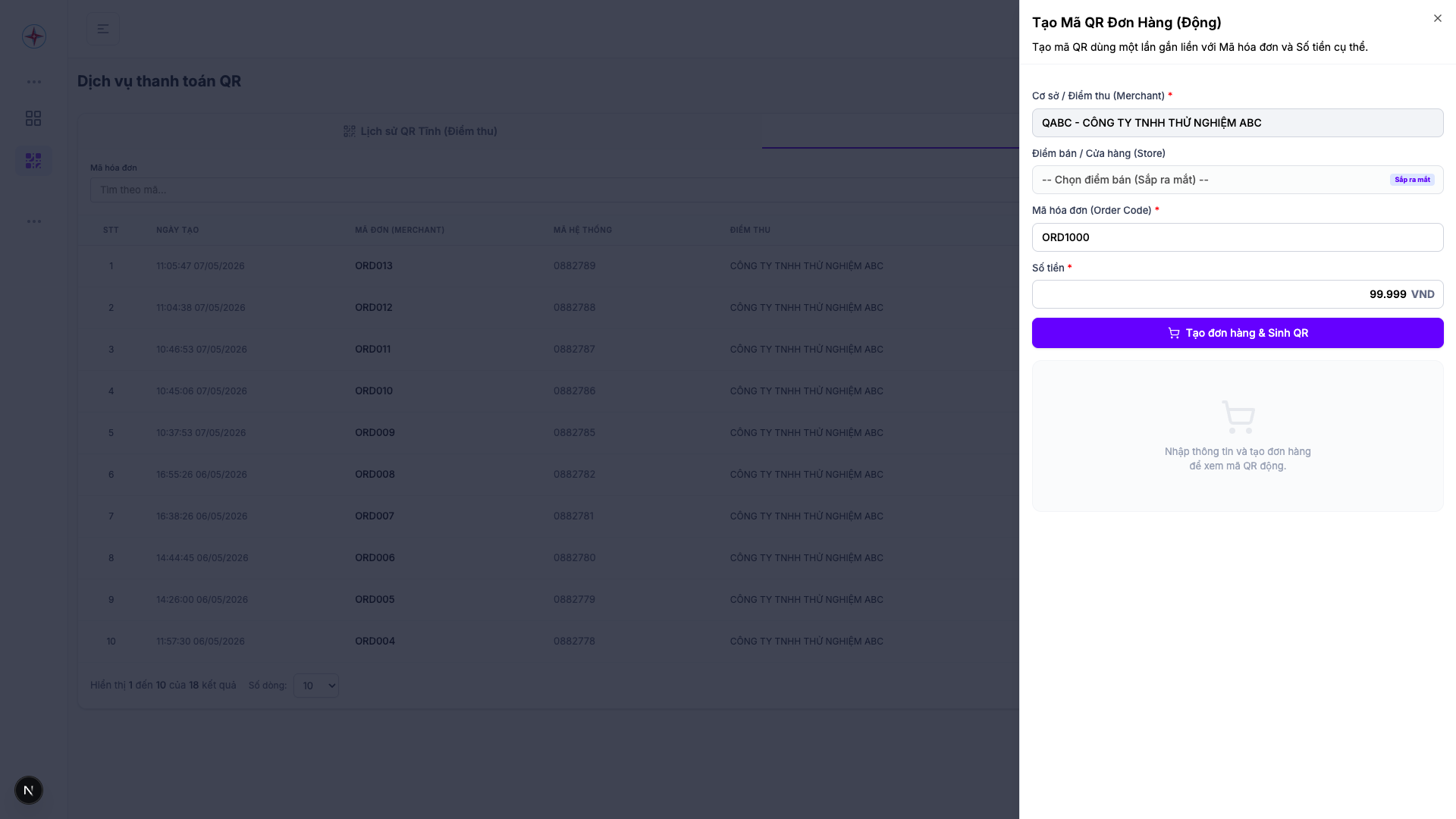1456x819 pixels.
Task: Click the large cart placeholder icon
Action: [x=1238, y=416]
